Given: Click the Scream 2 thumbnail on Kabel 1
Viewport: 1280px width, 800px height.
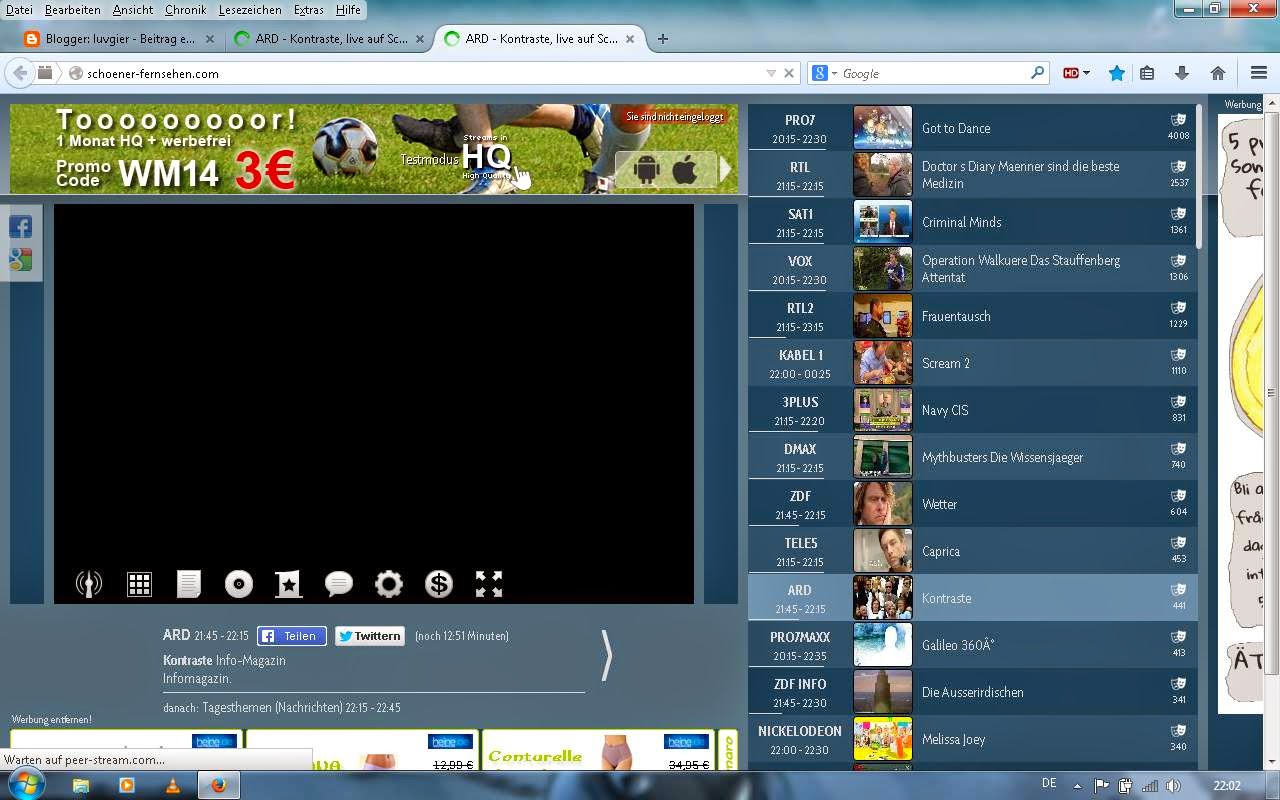Looking at the screenshot, I should pyautogui.click(x=882, y=363).
